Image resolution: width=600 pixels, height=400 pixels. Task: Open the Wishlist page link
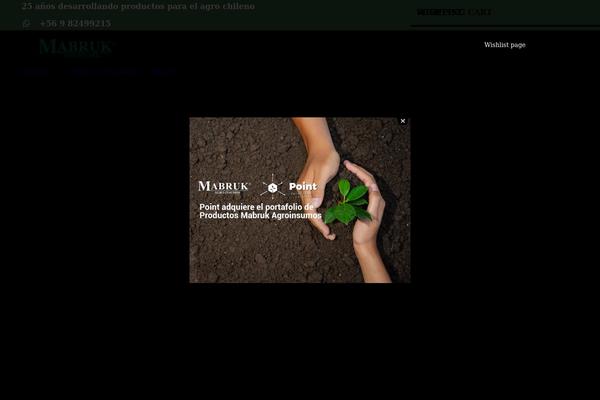point(505,45)
